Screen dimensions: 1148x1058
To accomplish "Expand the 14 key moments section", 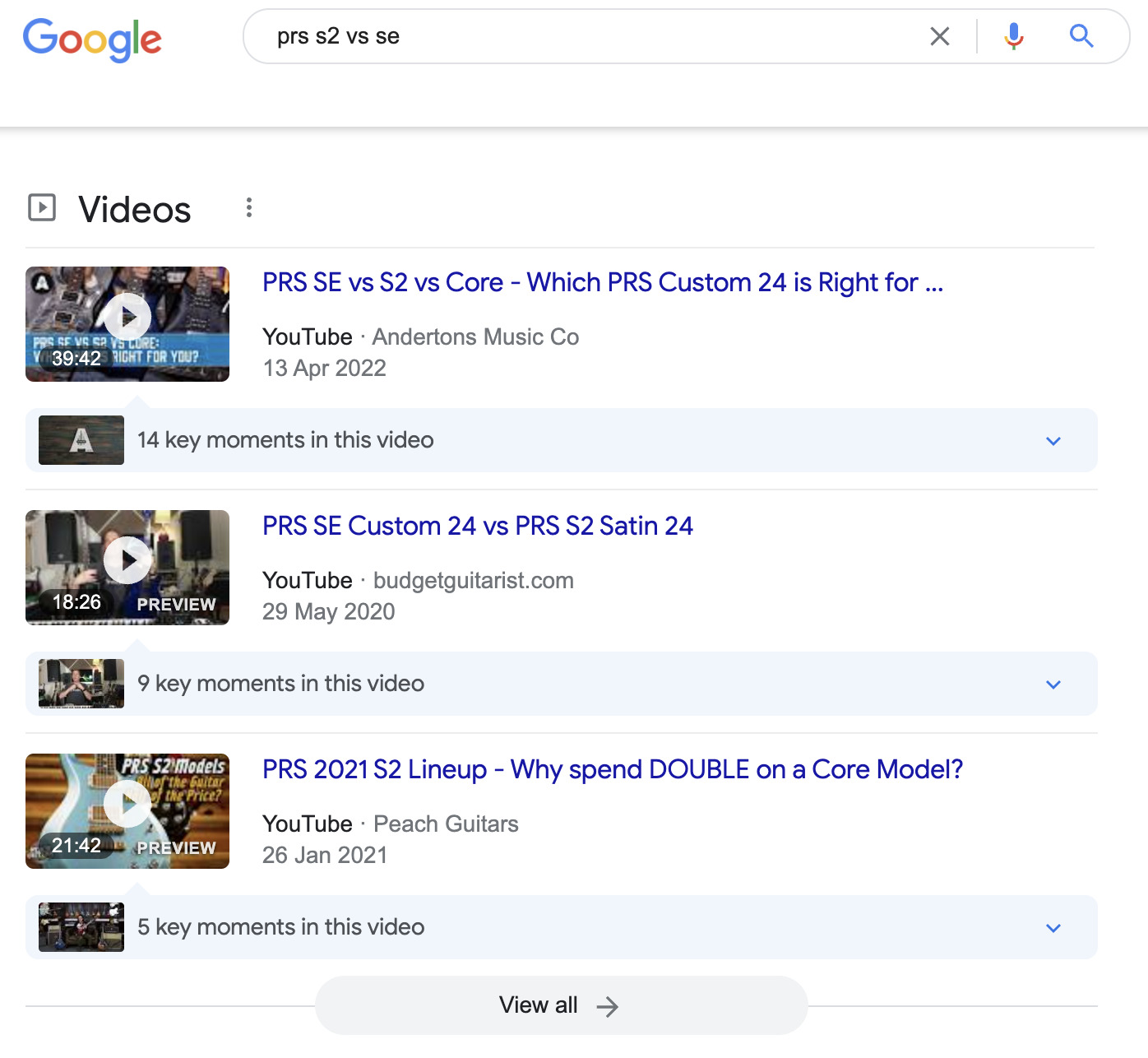I will pos(1053,440).
